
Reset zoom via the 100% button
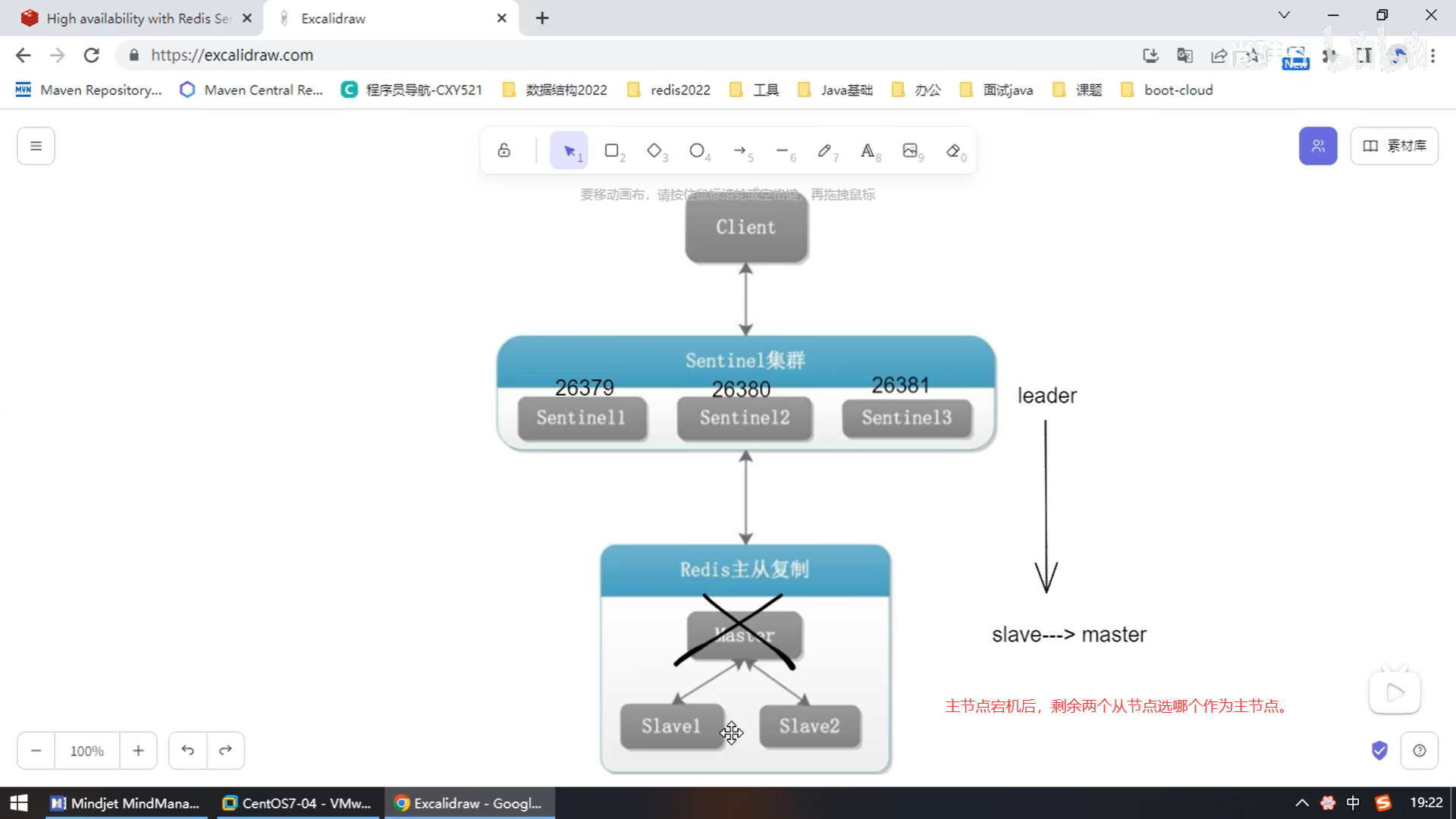click(86, 751)
